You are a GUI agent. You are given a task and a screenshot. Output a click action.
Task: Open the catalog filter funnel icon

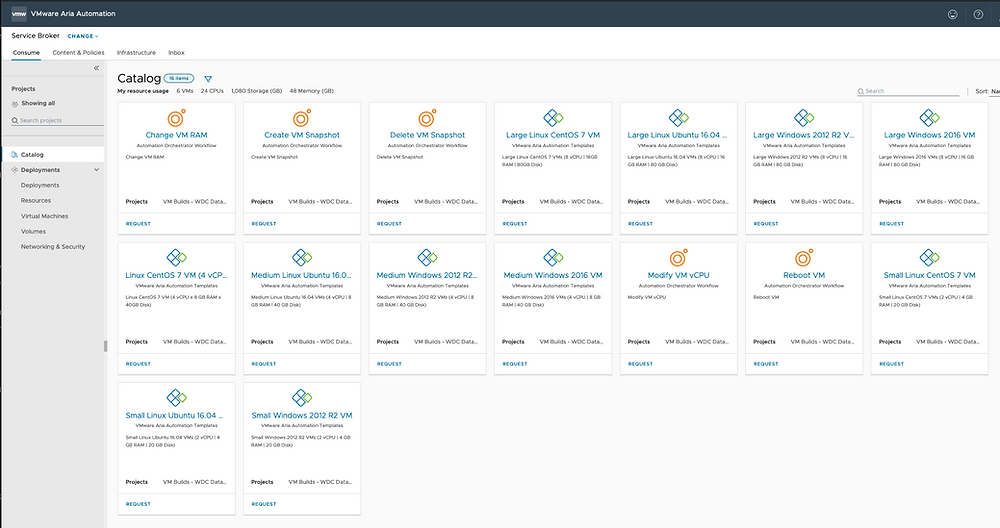tap(208, 79)
